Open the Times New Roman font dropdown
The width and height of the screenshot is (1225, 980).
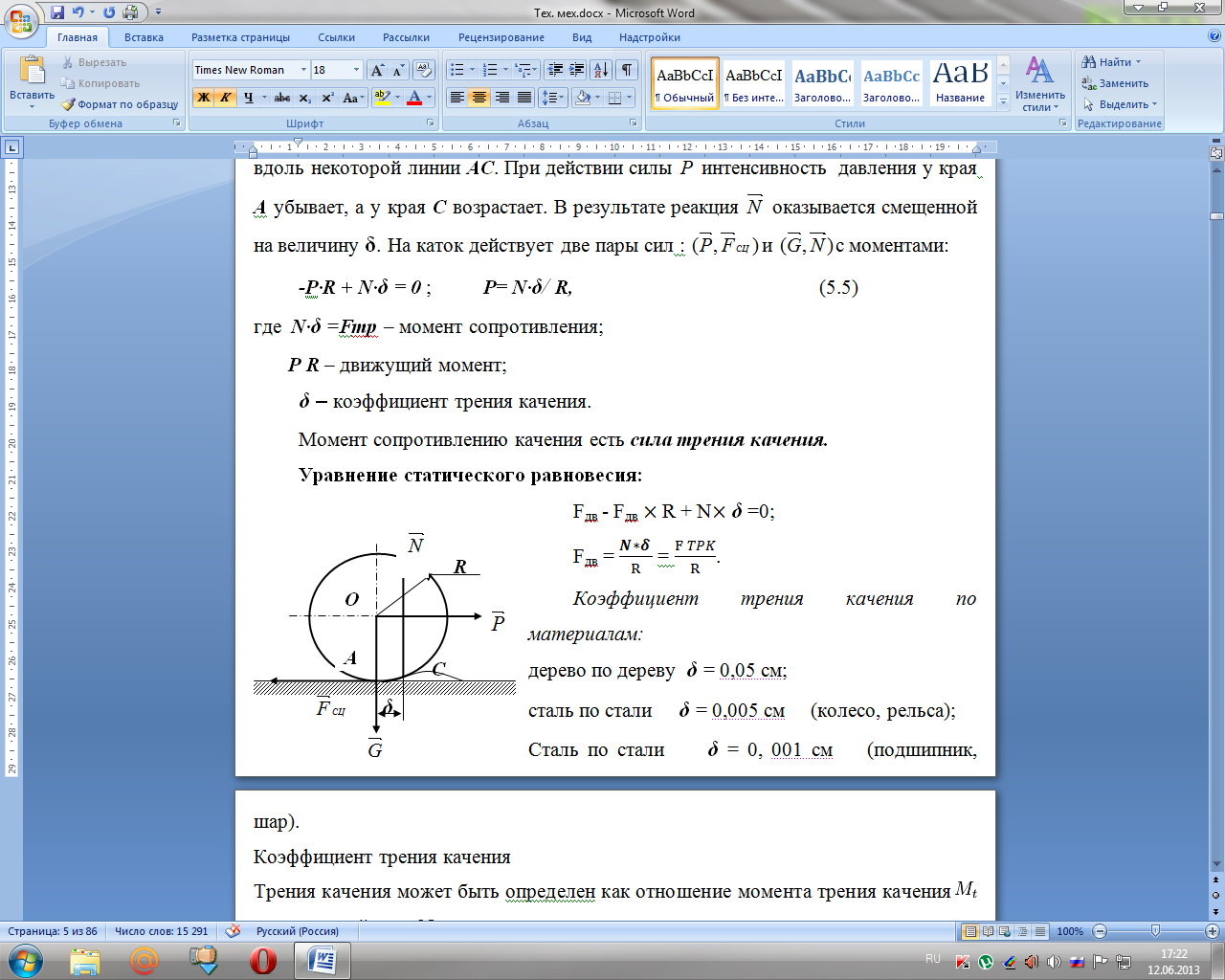[x=305, y=70]
